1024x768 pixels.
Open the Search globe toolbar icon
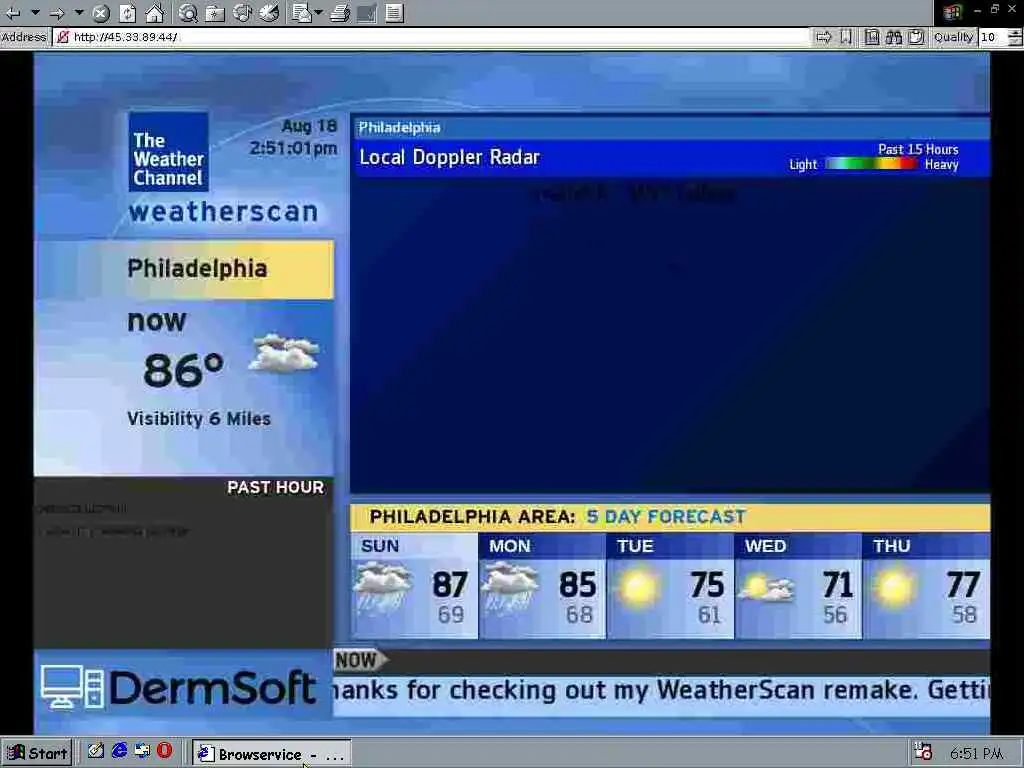pyautogui.click(x=188, y=12)
